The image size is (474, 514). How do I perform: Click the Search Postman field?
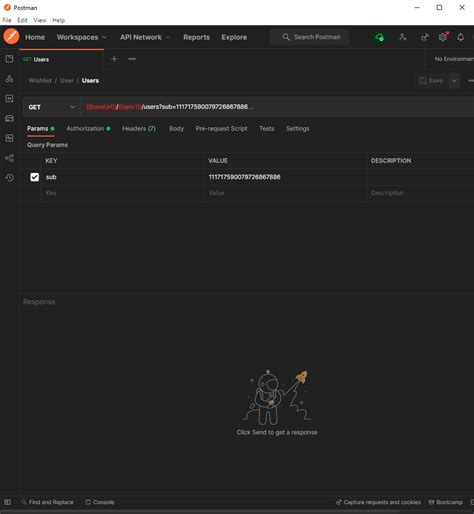point(309,37)
